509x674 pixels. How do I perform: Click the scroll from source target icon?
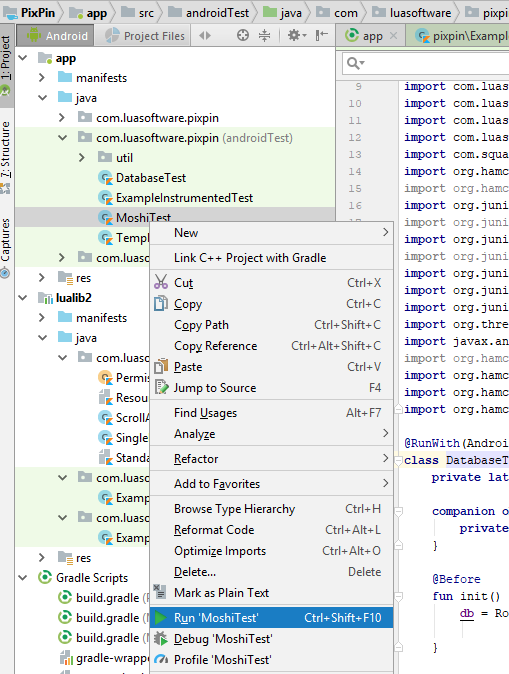243,35
